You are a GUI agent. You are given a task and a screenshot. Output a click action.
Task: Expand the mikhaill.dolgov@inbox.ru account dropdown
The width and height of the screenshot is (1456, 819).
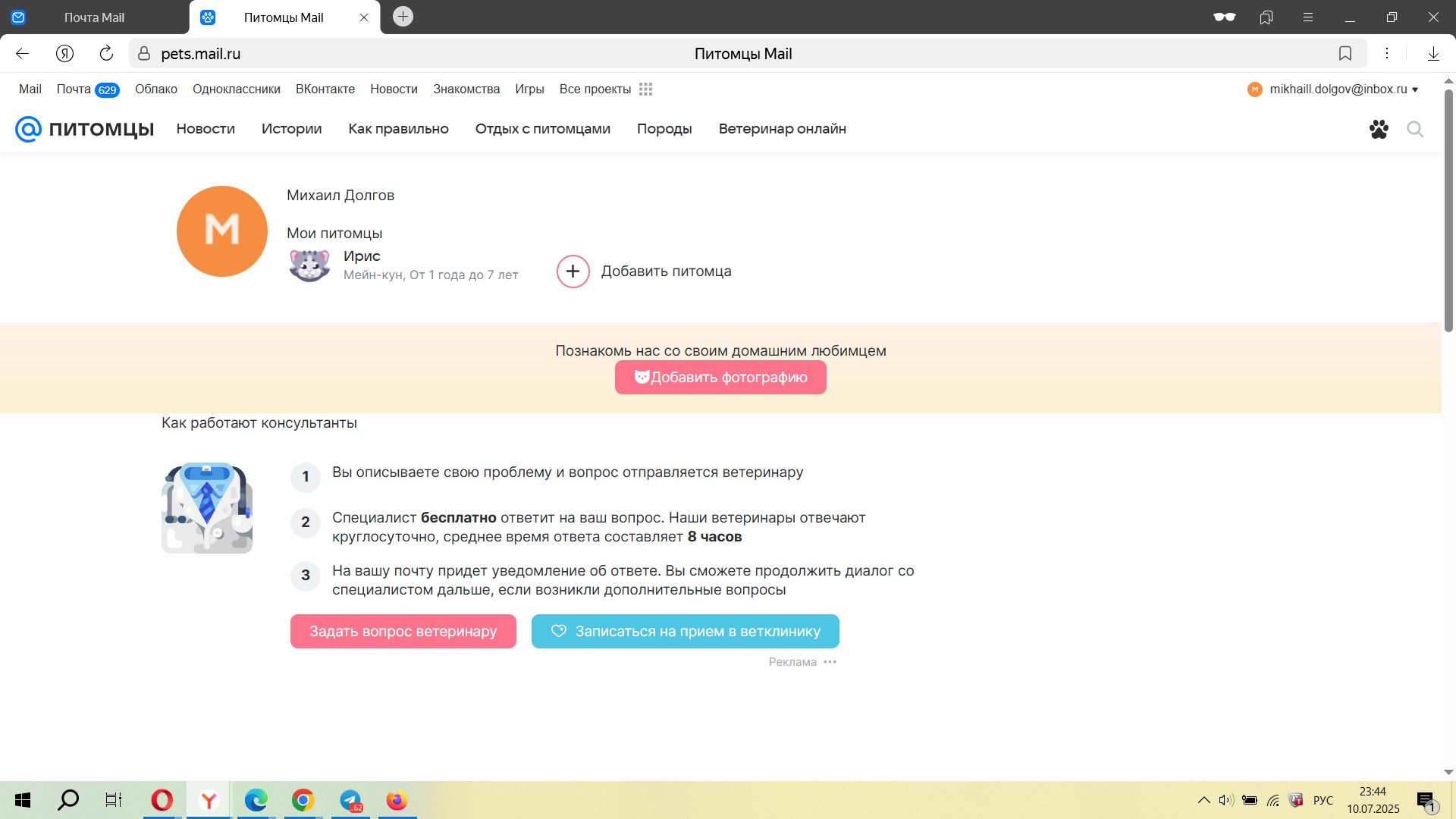[x=1333, y=89]
